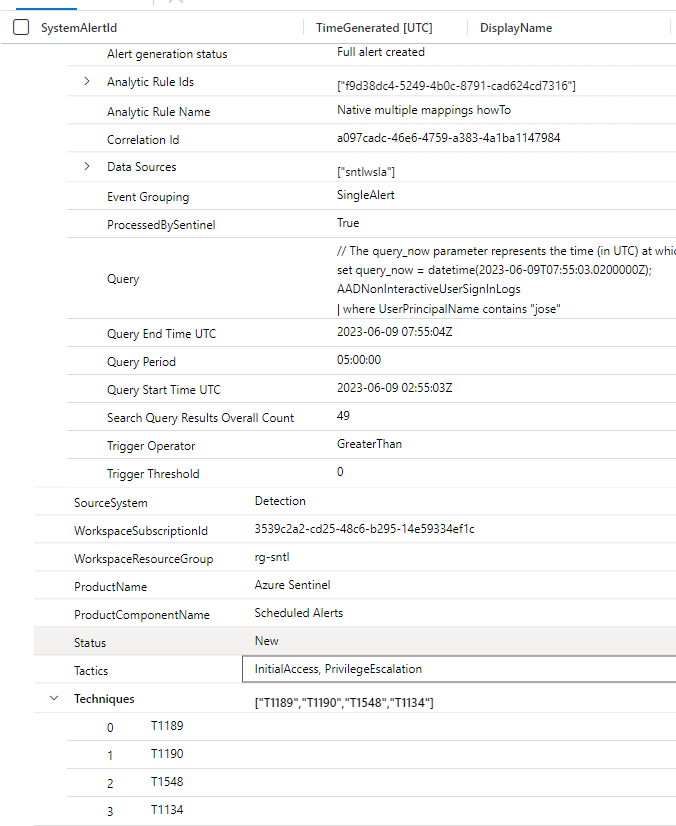The height and width of the screenshot is (826, 676).
Task: Click the WorkspaceSubscriptionId value
Action: point(364,529)
